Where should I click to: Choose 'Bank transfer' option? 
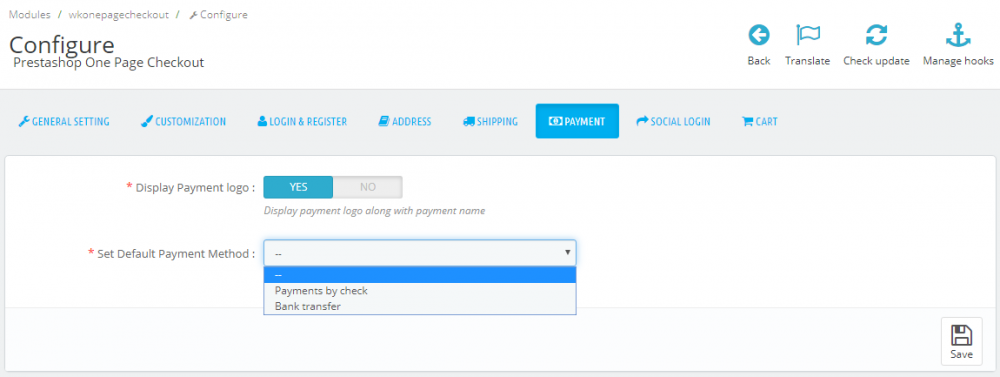pos(420,307)
